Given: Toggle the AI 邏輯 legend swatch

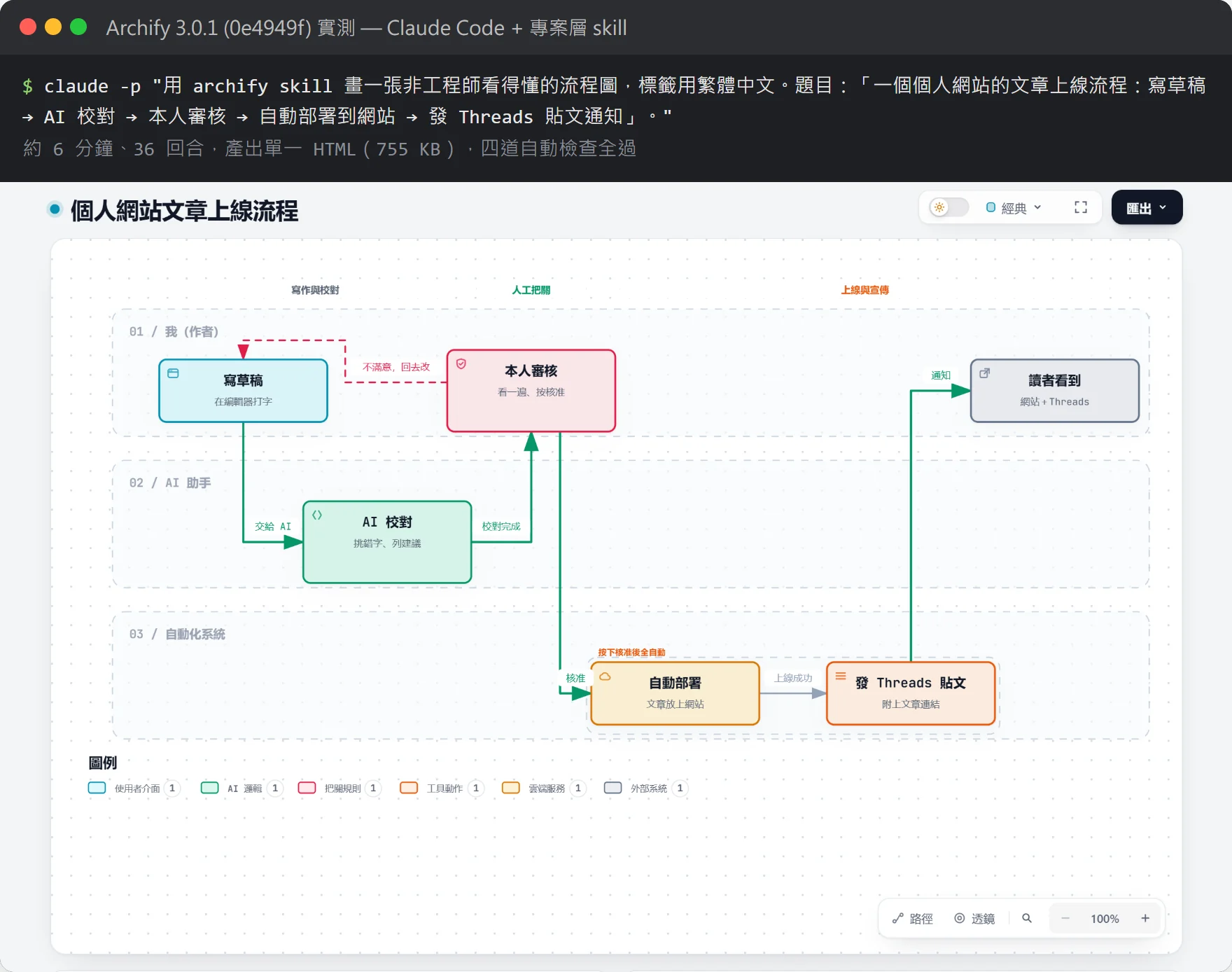Looking at the screenshot, I should coord(209,788).
